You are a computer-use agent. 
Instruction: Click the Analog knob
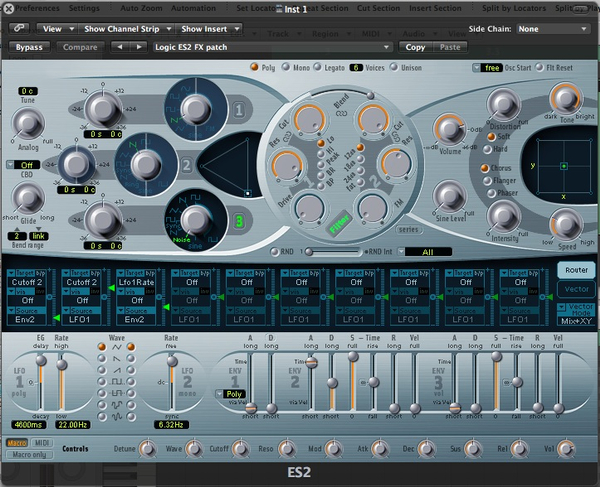[x=28, y=124]
